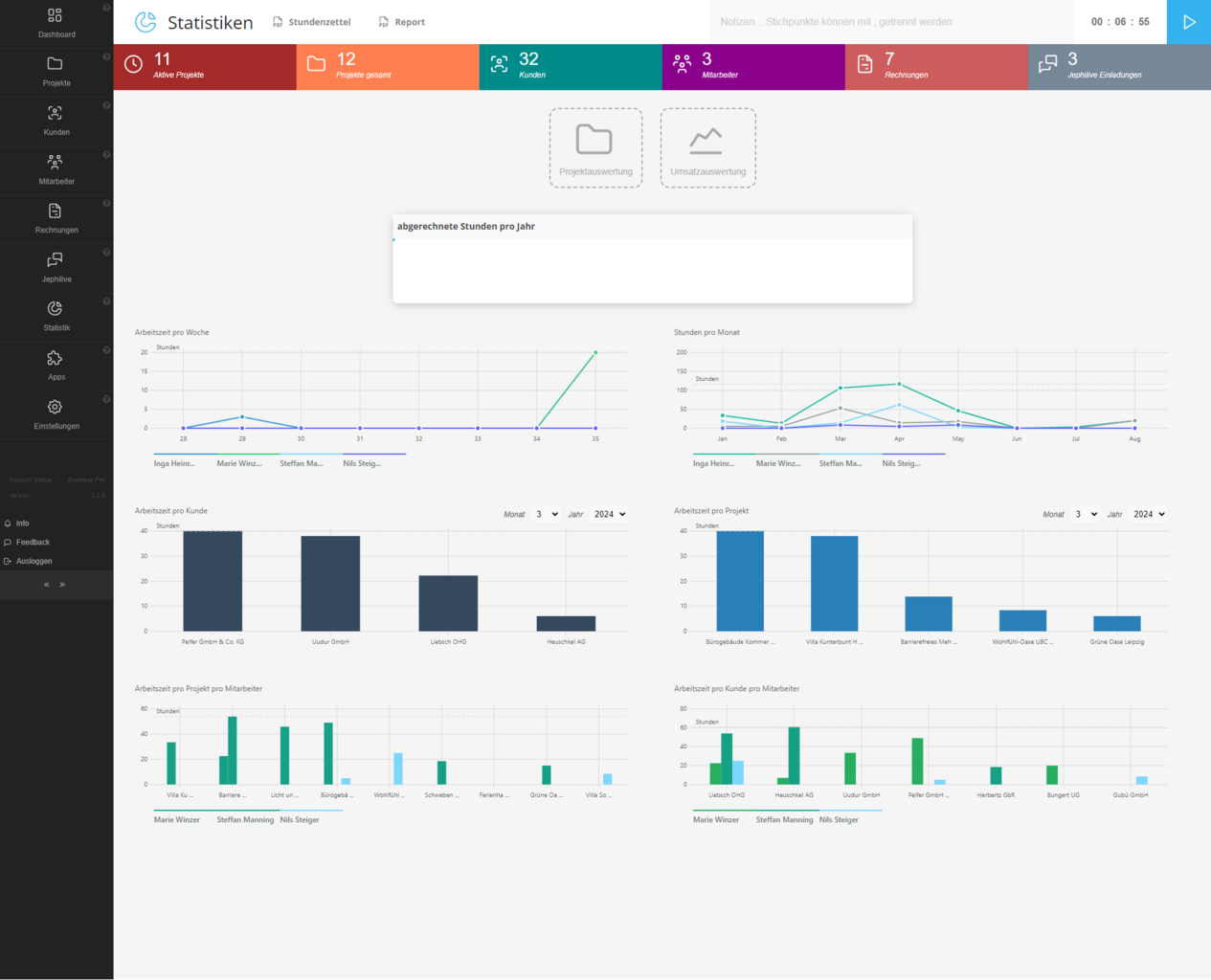Start the timer with play button
This screenshot has width=1211, height=980.
point(1189,22)
